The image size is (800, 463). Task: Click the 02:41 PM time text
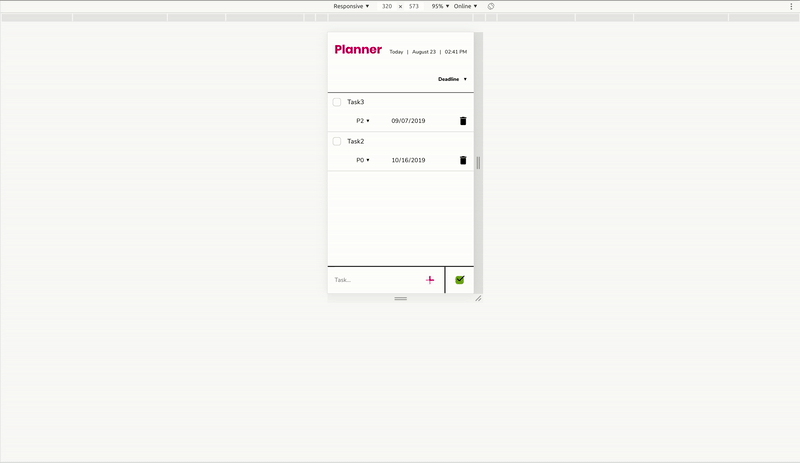[456, 52]
